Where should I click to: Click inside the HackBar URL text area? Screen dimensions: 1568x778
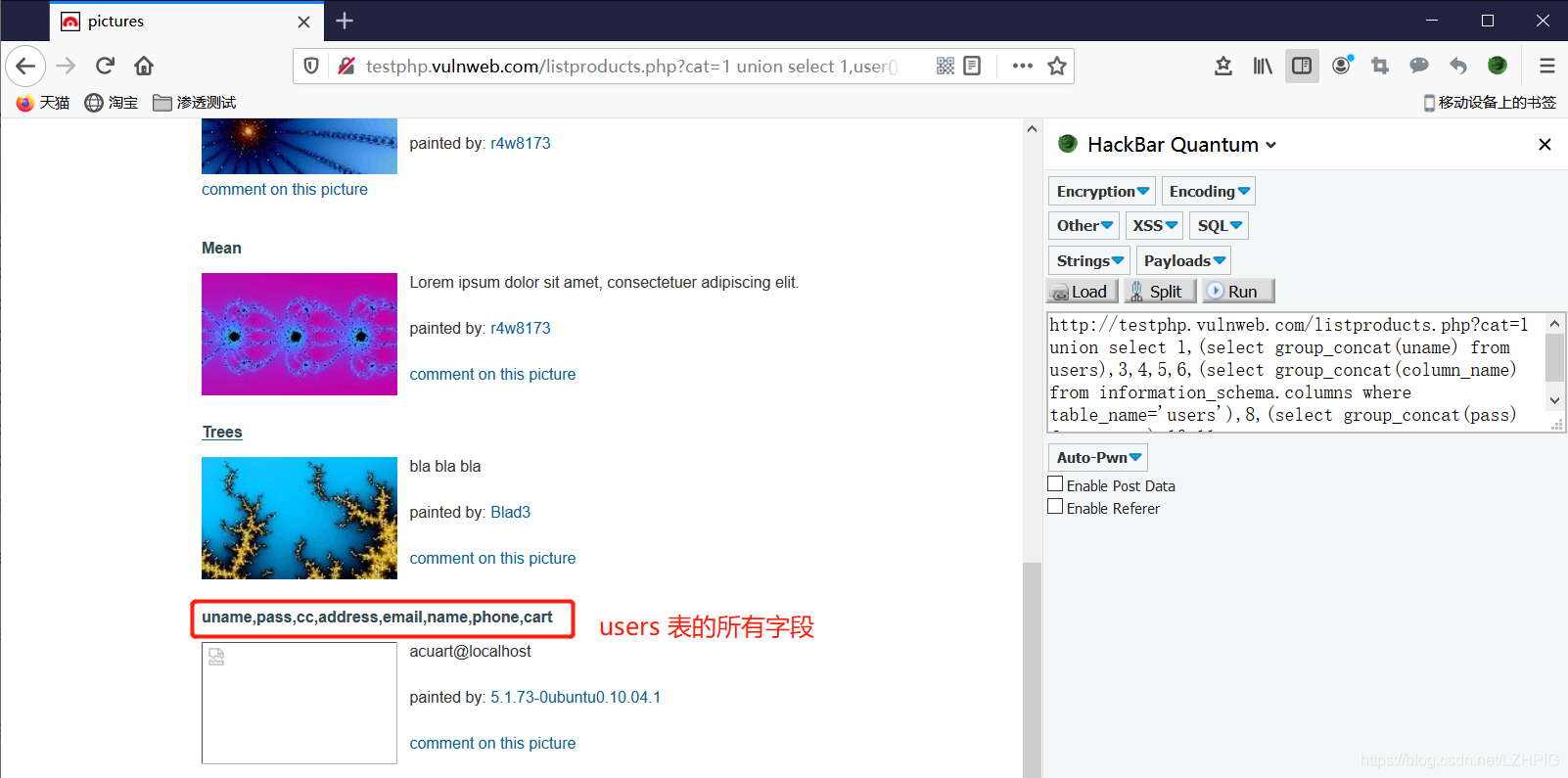click(x=1296, y=371)
